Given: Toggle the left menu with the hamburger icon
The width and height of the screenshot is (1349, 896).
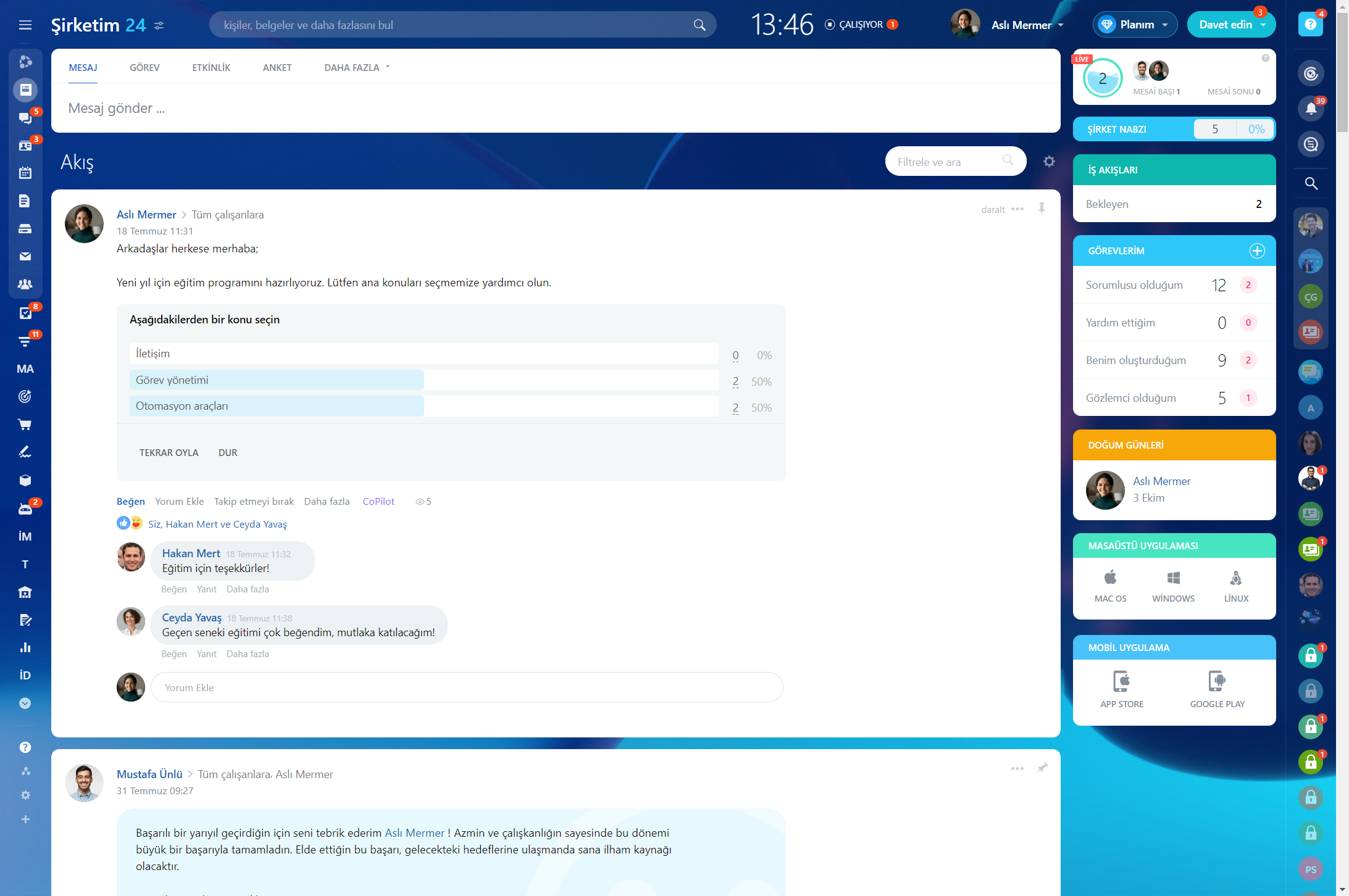Looking at the screenshot, I should coord(25,25).
